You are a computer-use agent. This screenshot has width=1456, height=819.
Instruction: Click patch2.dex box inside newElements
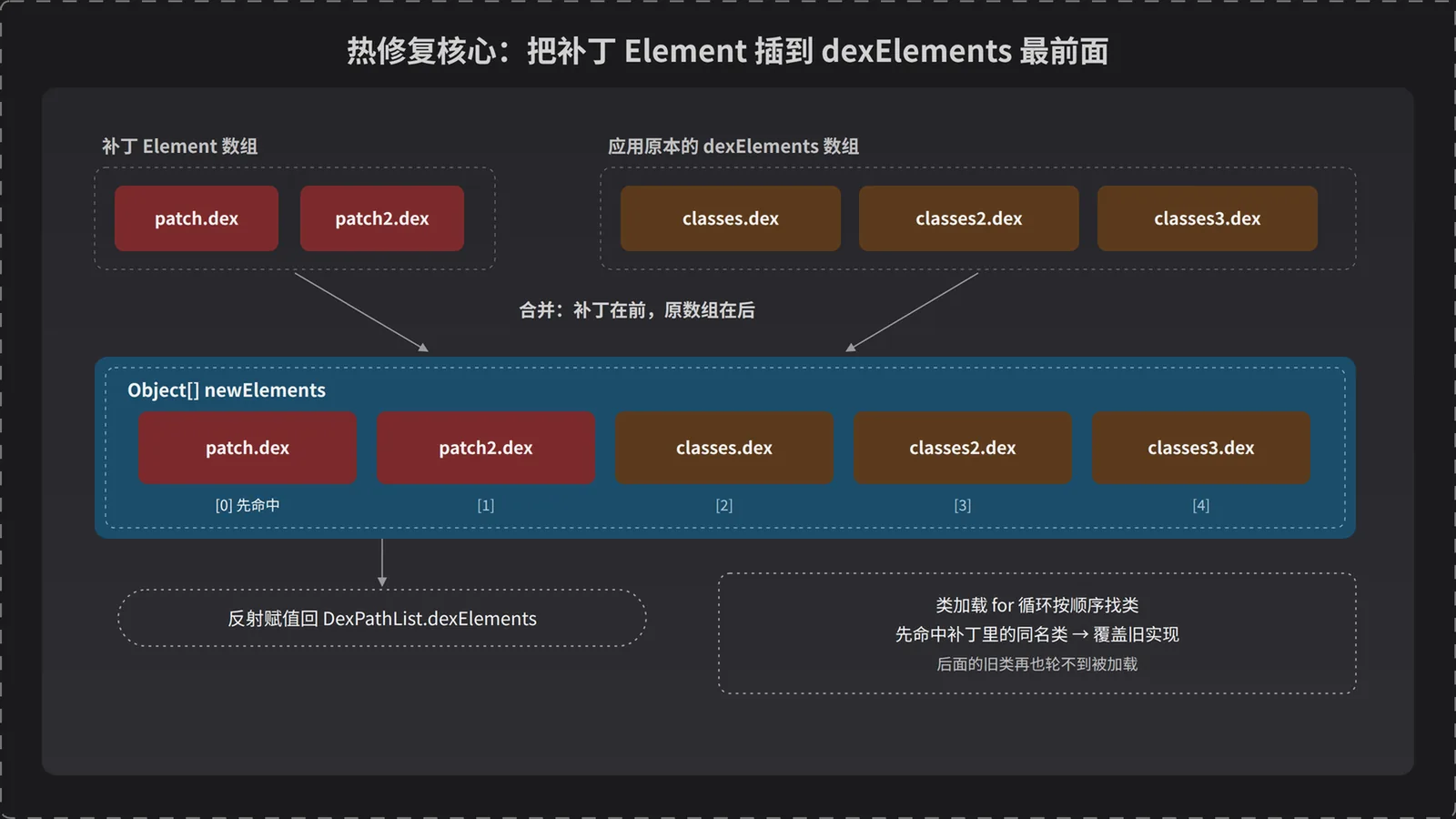tap(486, 448)
